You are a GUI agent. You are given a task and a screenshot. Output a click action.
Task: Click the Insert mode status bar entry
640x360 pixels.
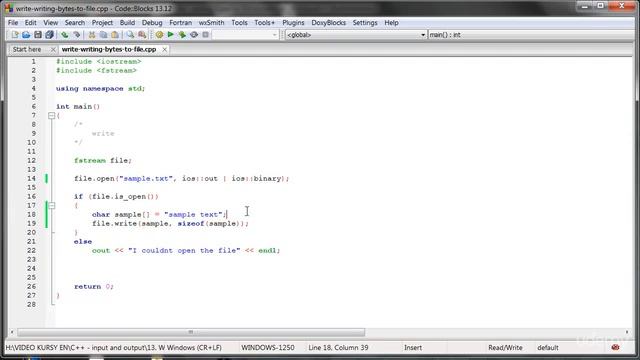413,347
